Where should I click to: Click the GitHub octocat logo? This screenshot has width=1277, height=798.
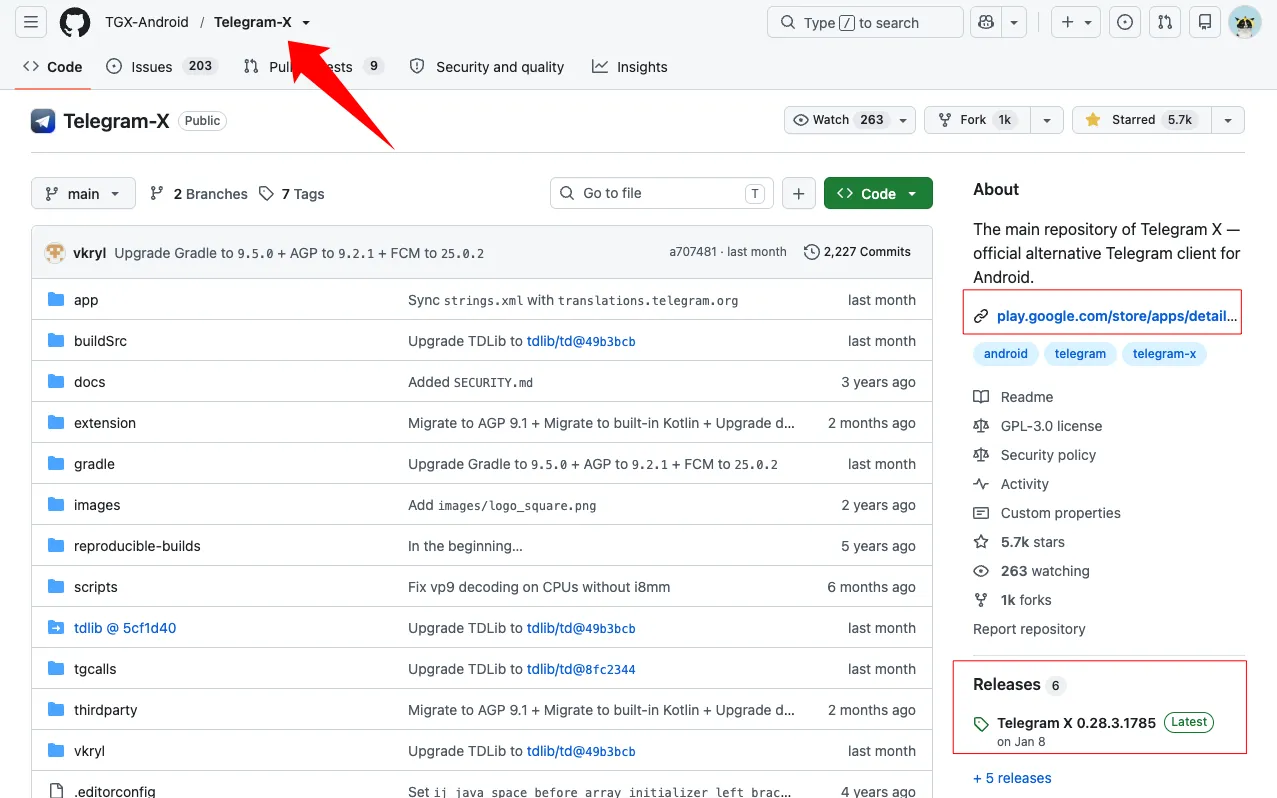tap(75, 22)
